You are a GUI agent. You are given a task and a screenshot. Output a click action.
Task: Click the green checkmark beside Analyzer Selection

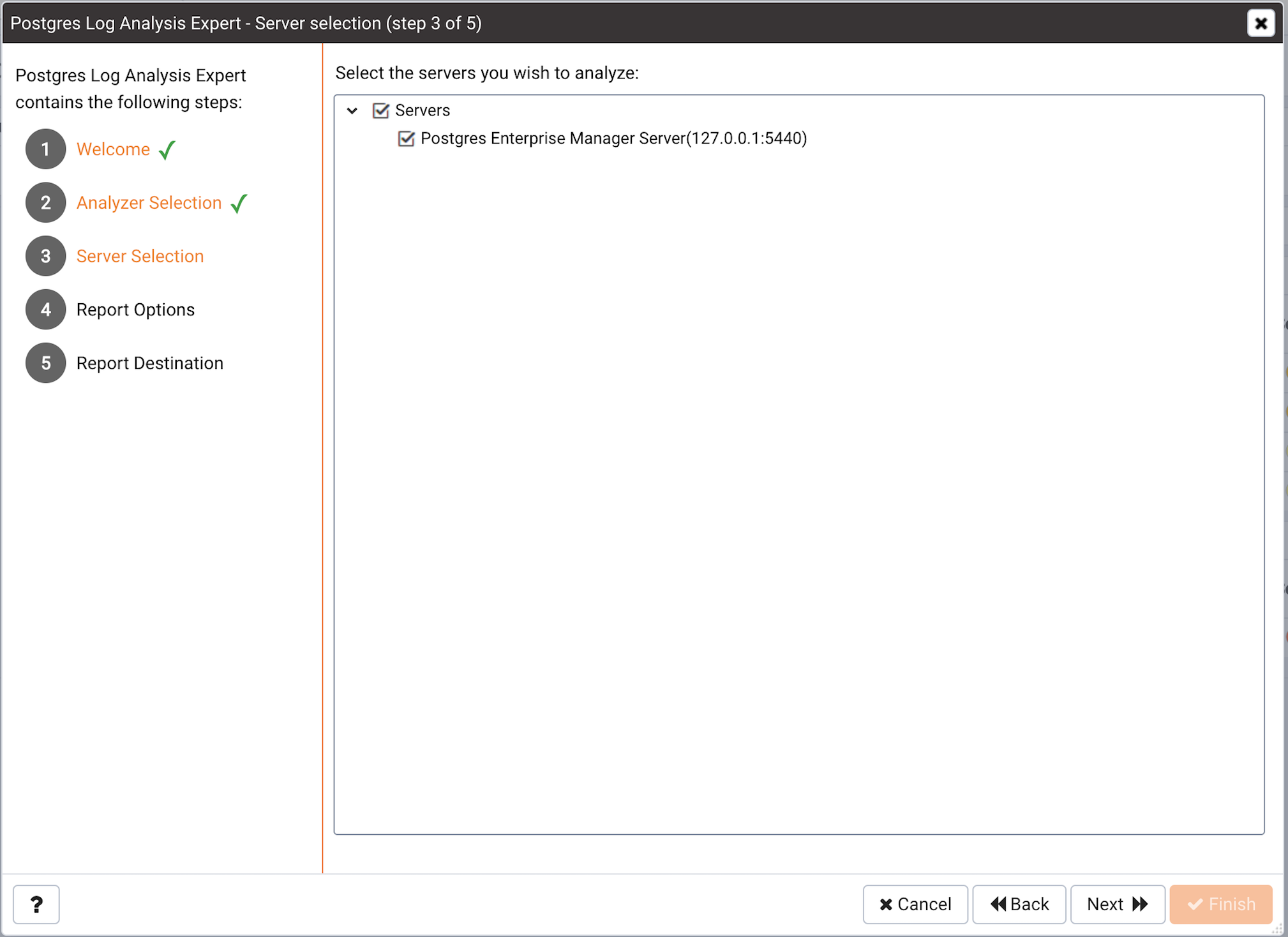(239, 204)
